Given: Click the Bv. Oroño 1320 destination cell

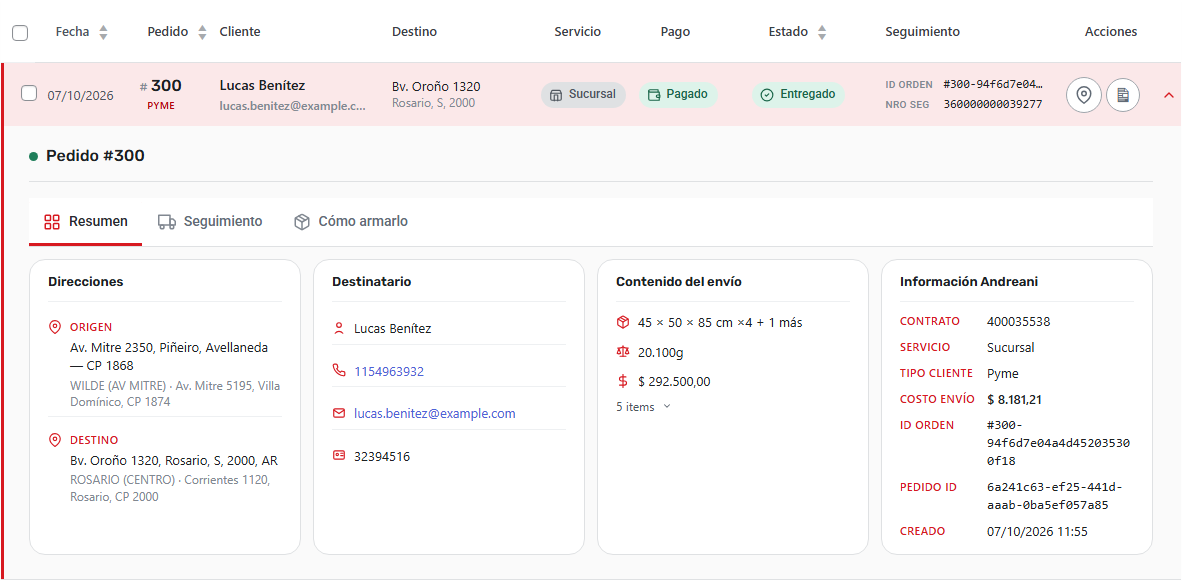Looking at the screenshot, I should [x=436, y=94].
